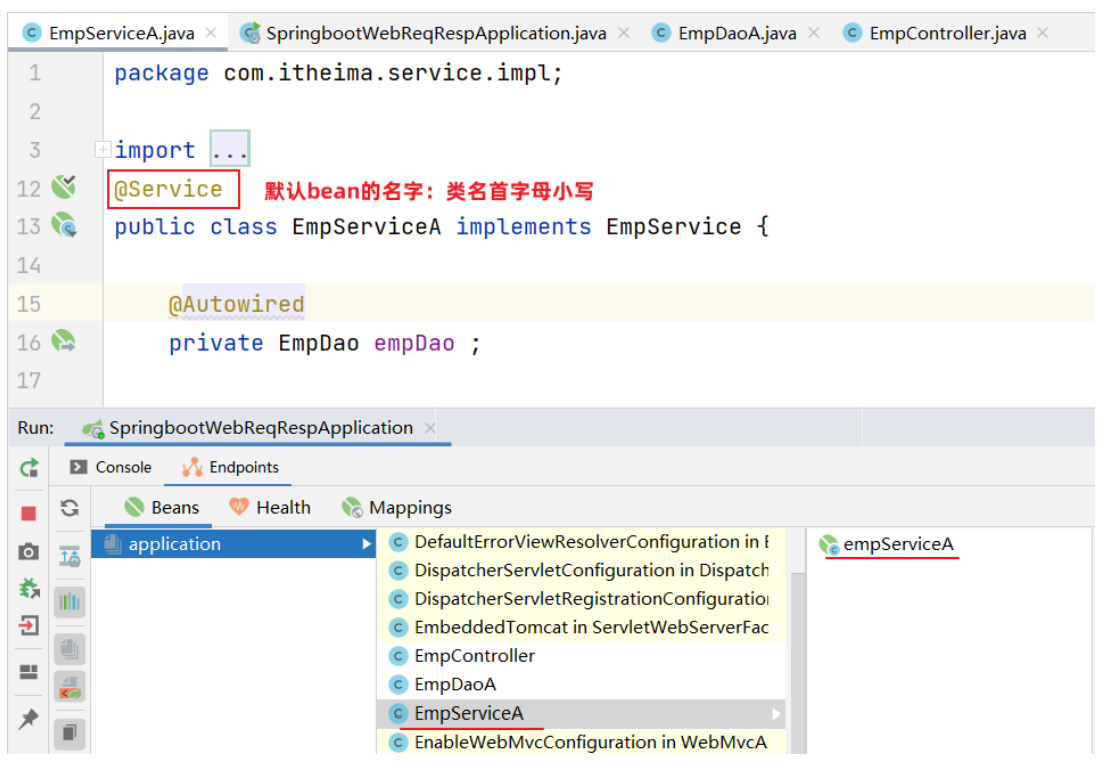Click the EmpServiceA class name in code
1102x762 pixels.
(x=366, y=226)
